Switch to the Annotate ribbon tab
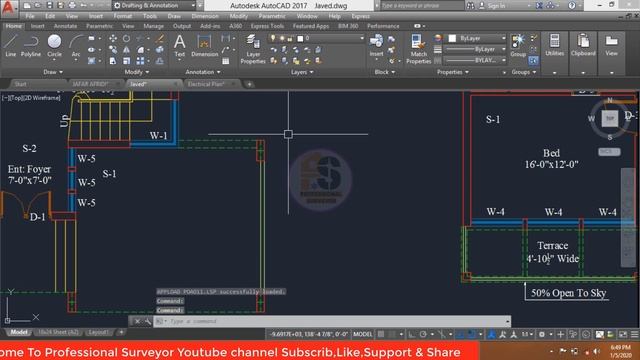The image size is (640, 360). click(65, 26)
